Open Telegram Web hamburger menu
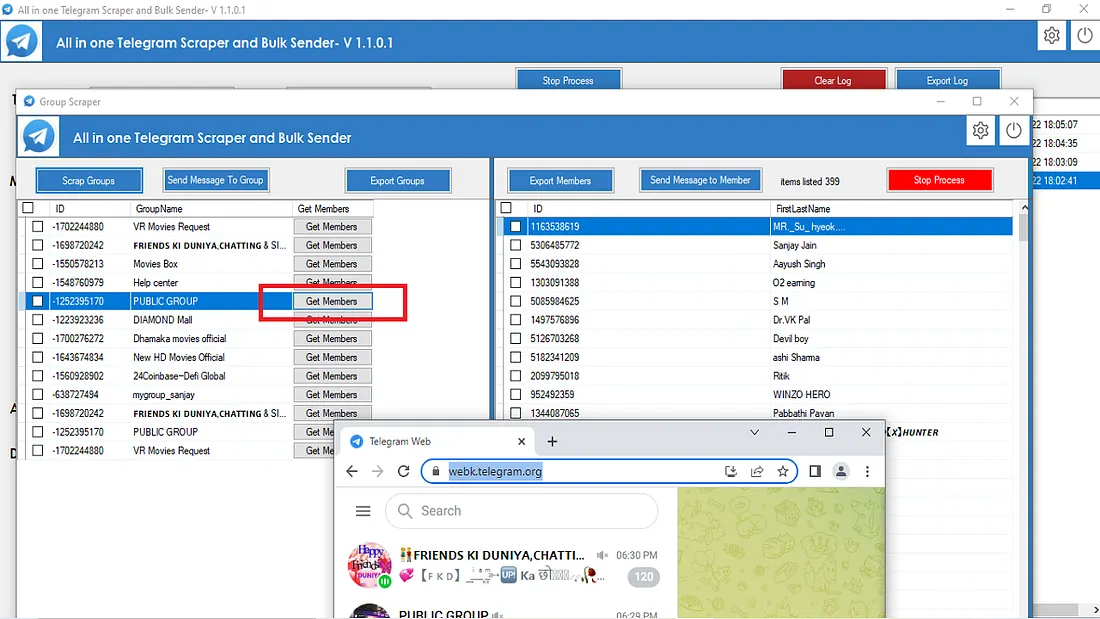 (x=363, y=511)
